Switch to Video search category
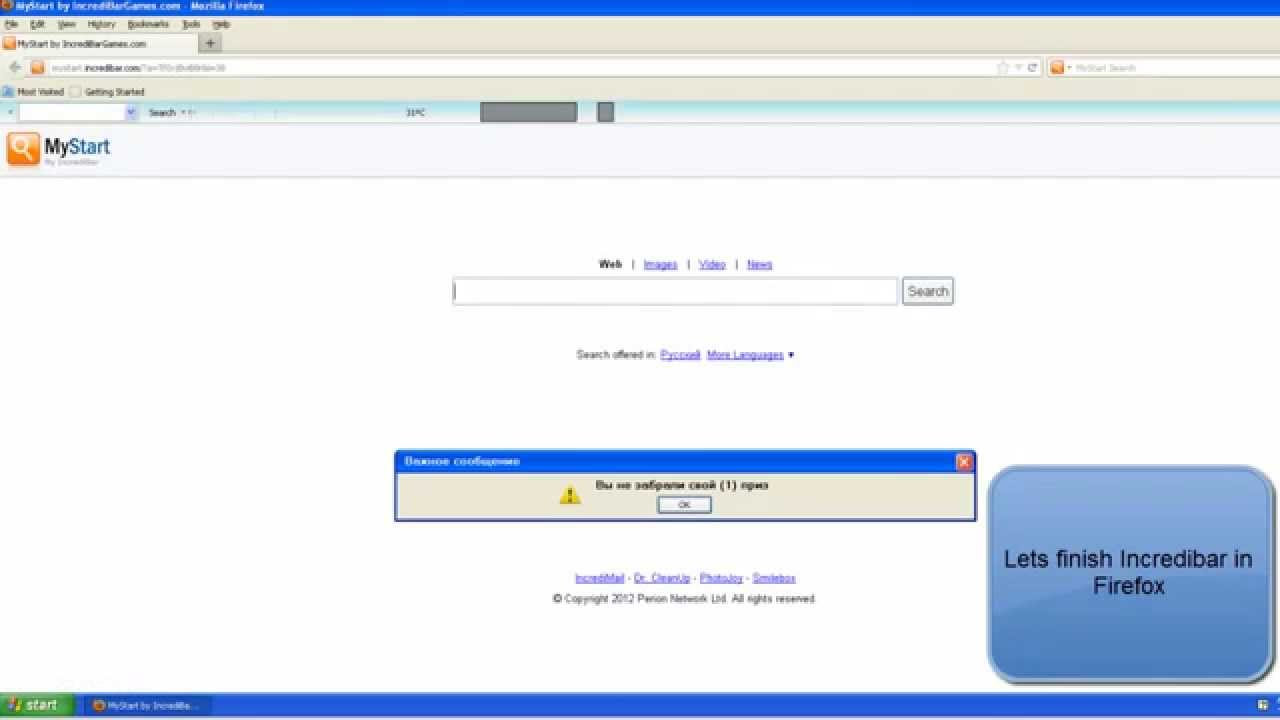Viewport: 1280px width, 720px height. pos(712,265)
